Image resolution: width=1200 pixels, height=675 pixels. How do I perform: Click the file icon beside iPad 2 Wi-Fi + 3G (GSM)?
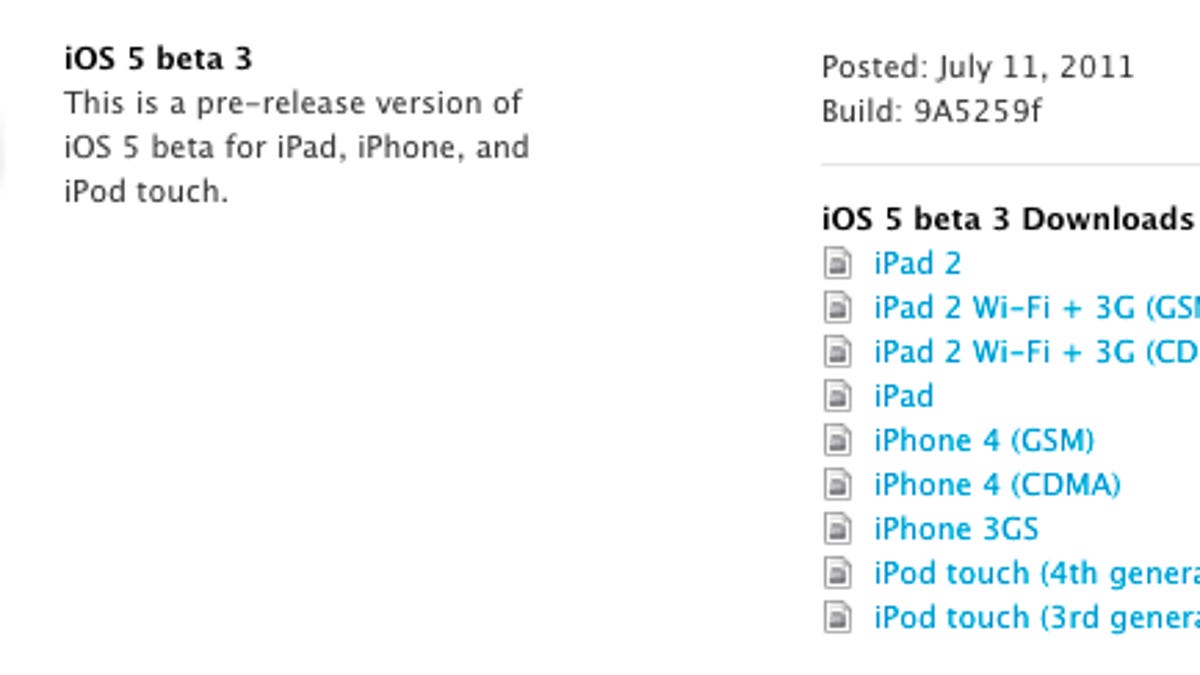coord(840,307)
